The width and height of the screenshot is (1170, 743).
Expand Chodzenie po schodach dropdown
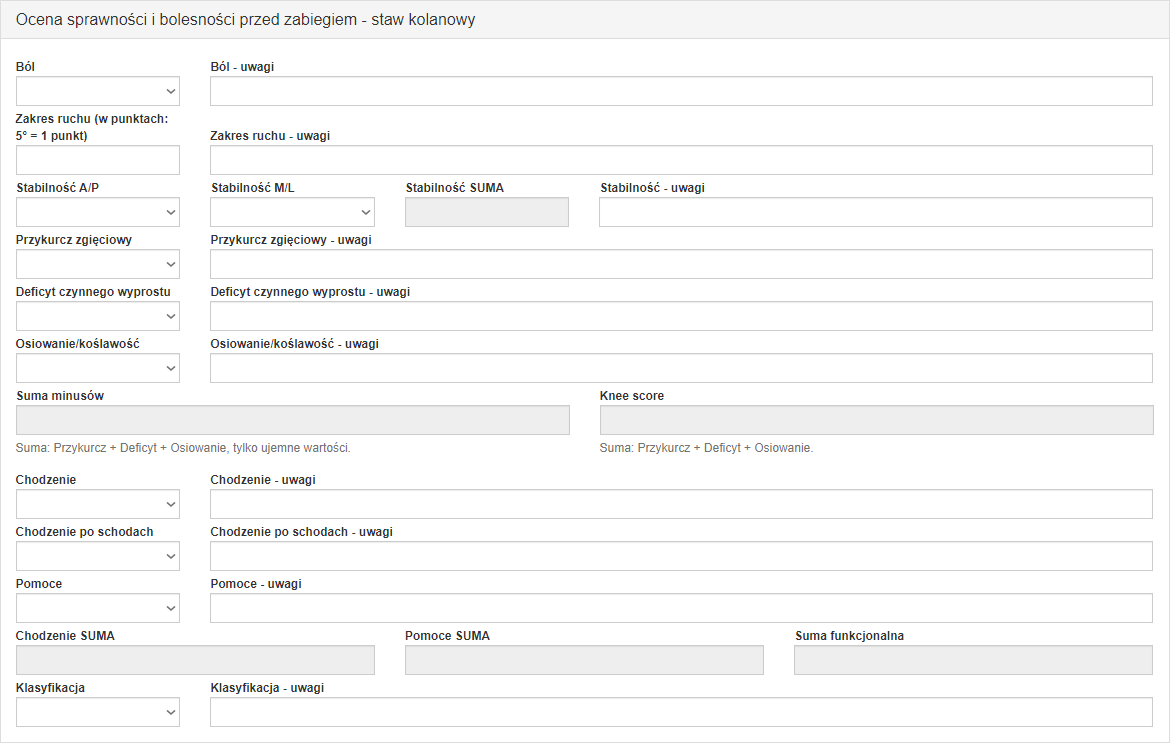[x=98, y=556]
